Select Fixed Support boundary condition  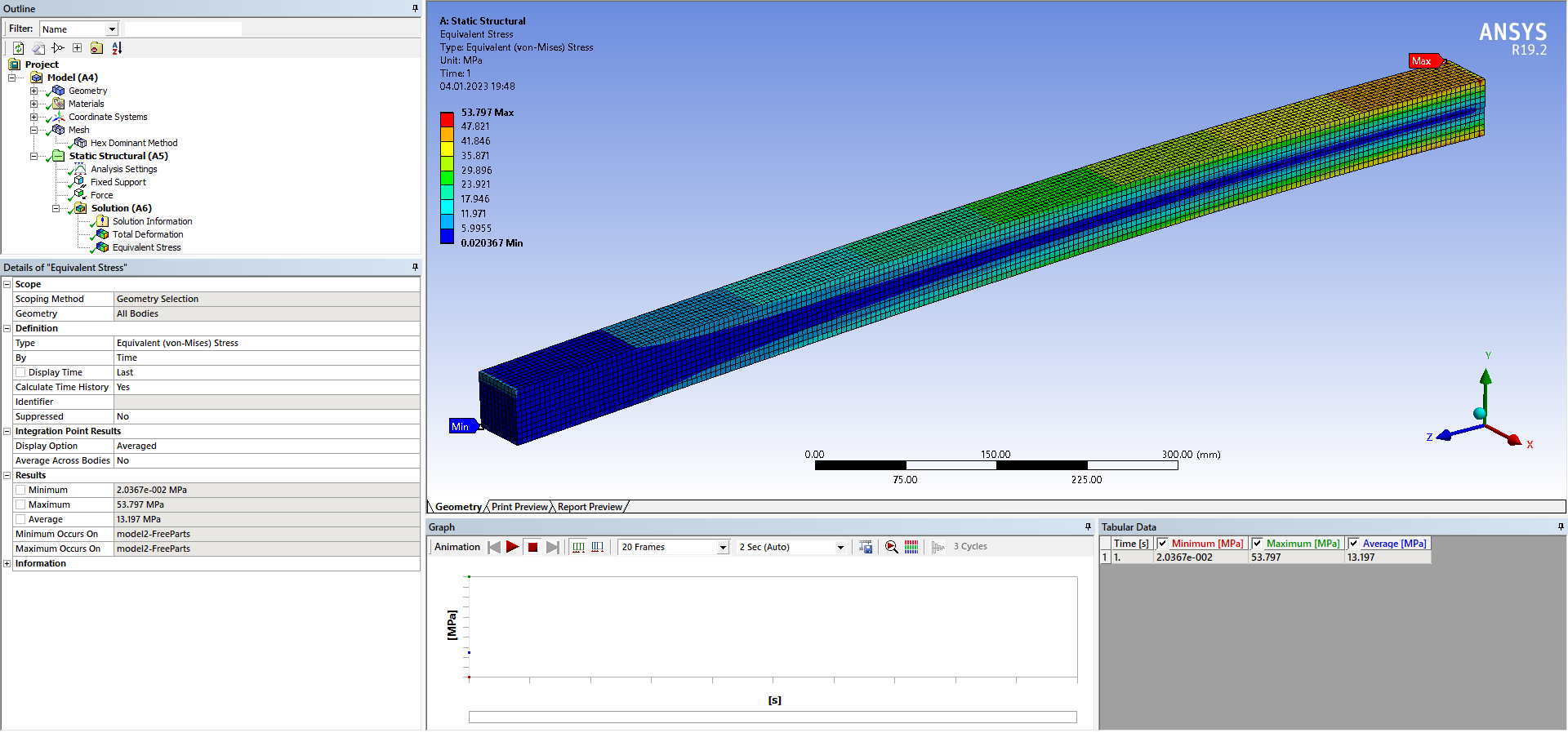coord(118,182)
